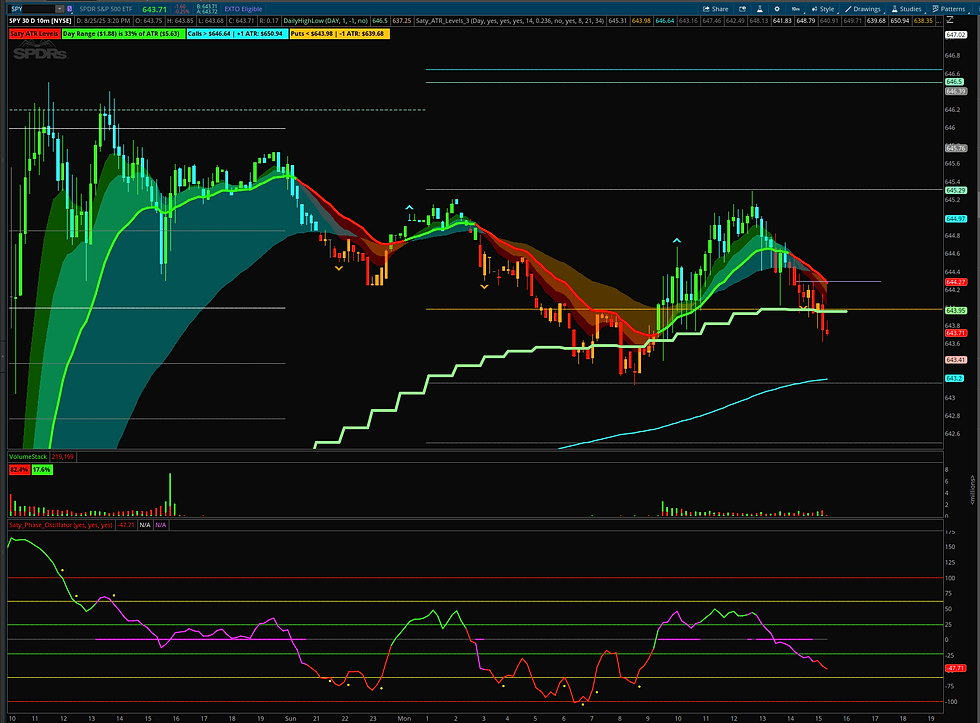Click the -47.71 red oscillator axis bubble
Screen dimensions: 980x723
coord(956,668)
